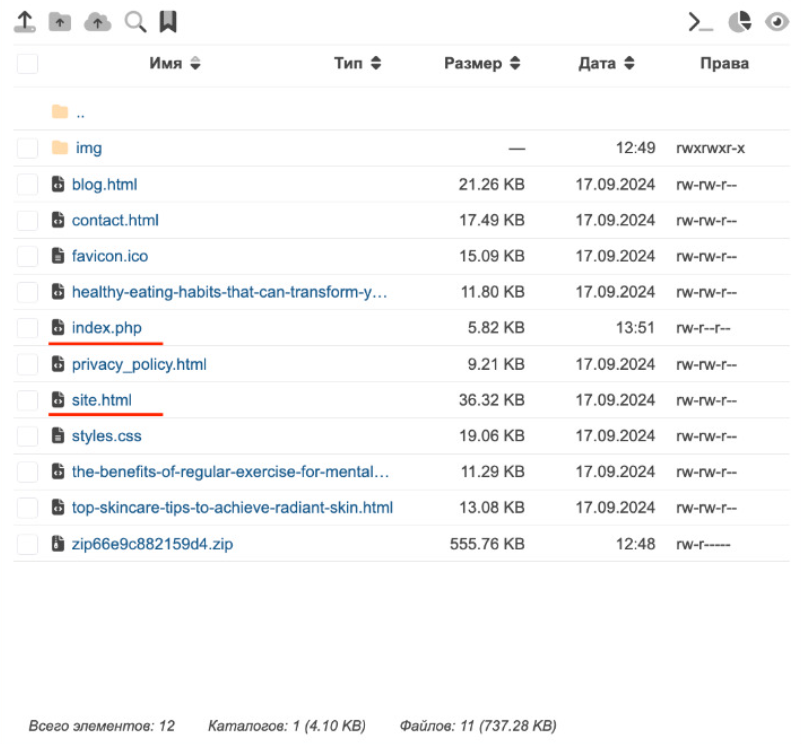
Task: Go up to parent directory (..)
Action: coord(80,112)
